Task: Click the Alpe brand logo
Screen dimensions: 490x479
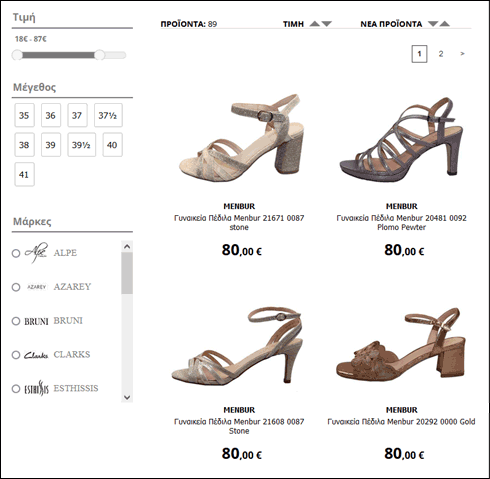Action: tap(36, 253)
